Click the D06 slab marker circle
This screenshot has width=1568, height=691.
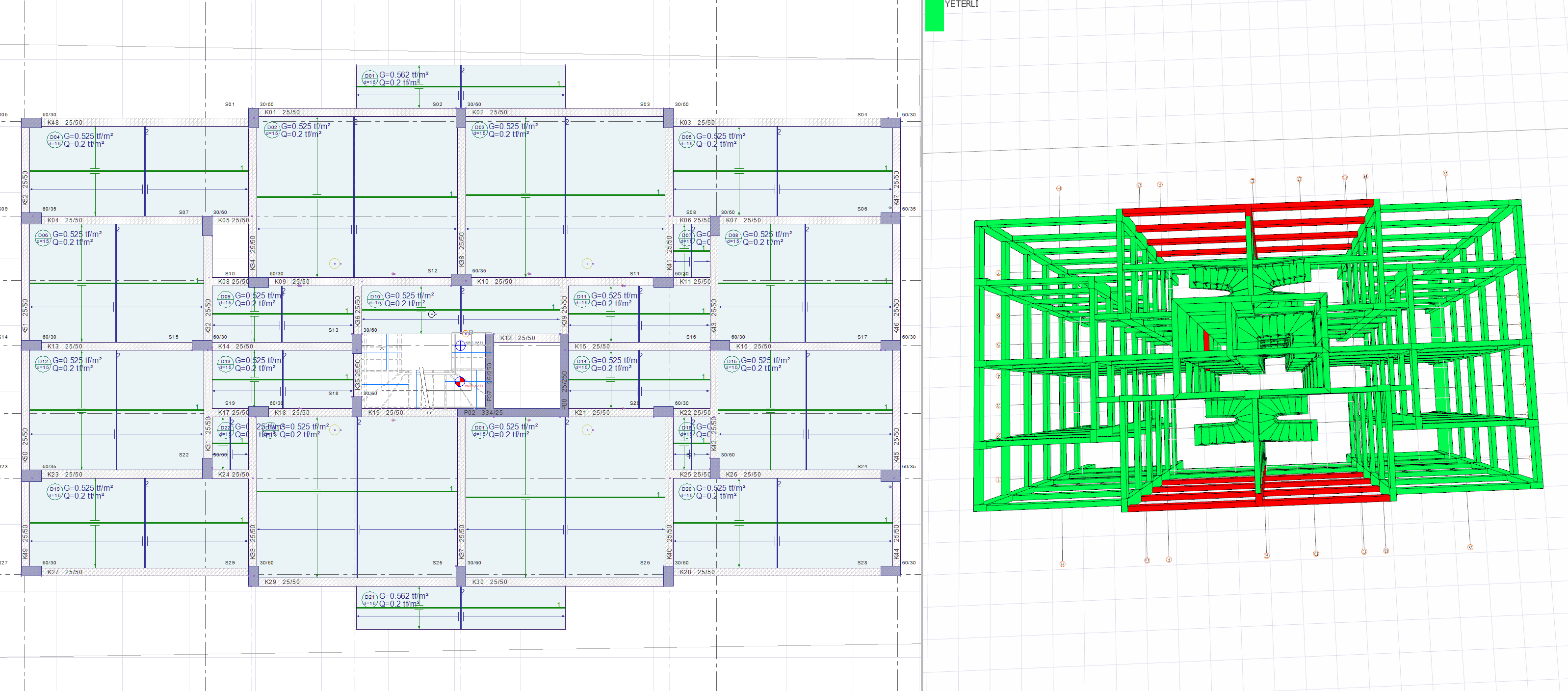43,238
